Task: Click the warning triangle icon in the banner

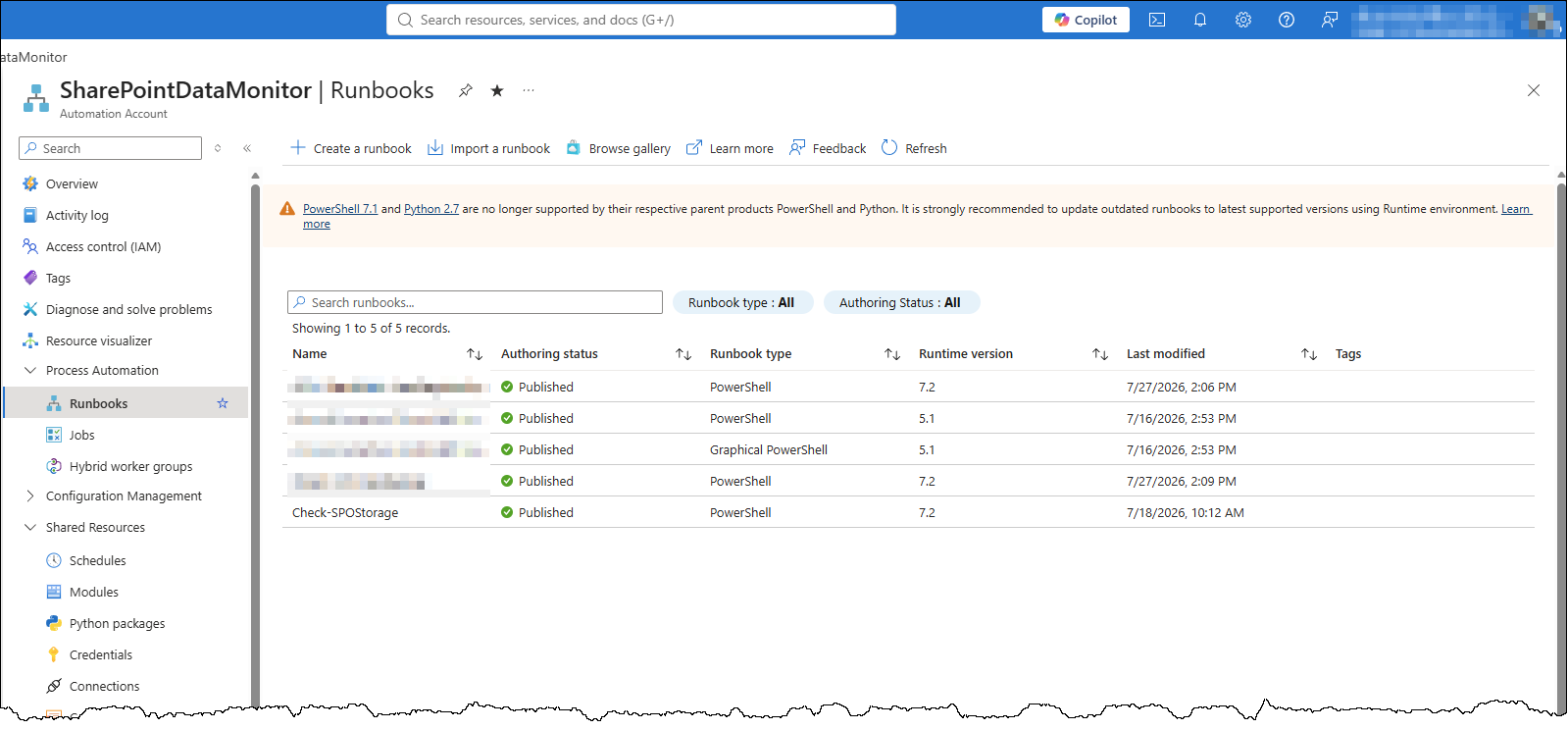Action: click(287, 209)
